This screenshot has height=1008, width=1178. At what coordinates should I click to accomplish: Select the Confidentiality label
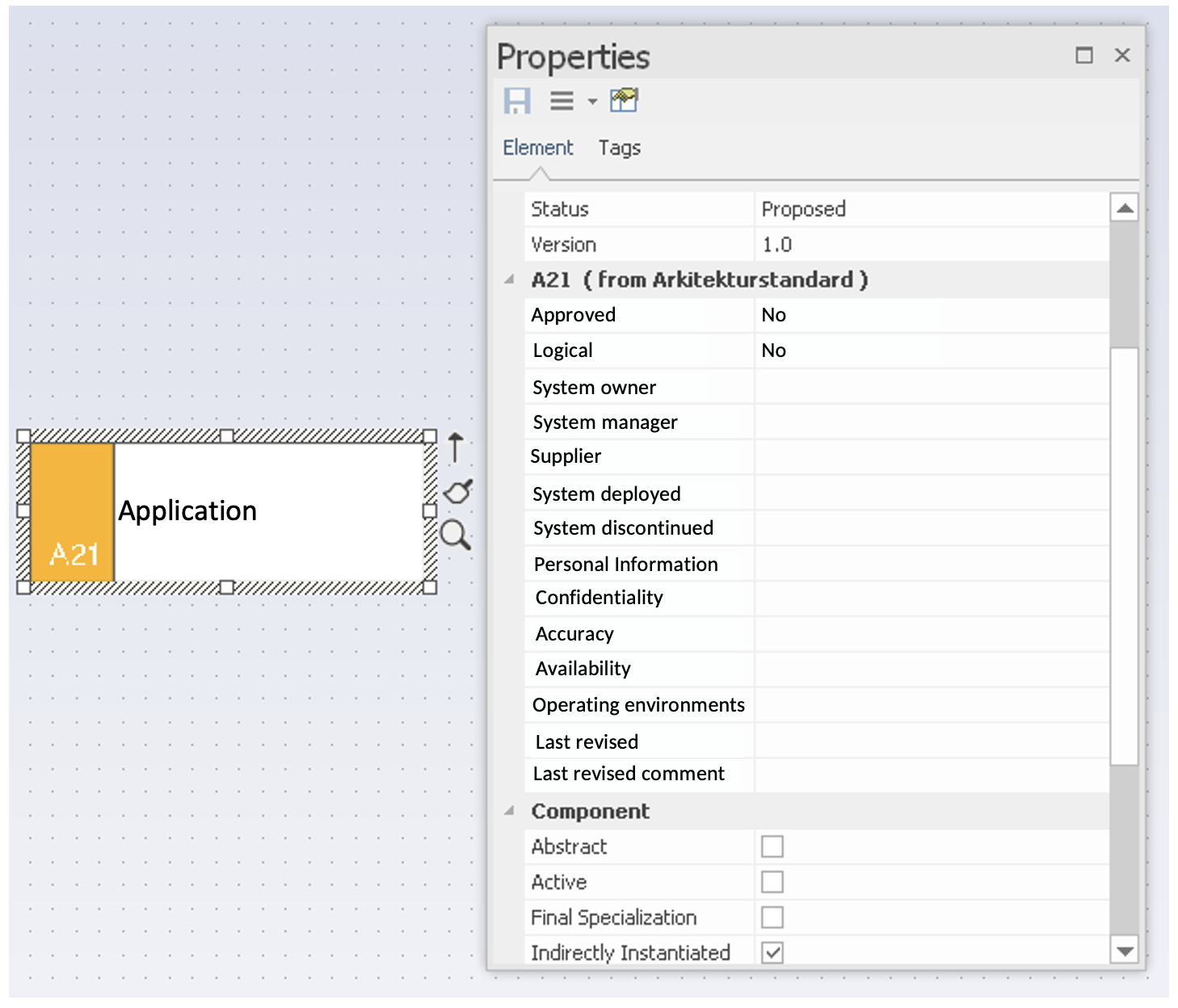[600, 598]
